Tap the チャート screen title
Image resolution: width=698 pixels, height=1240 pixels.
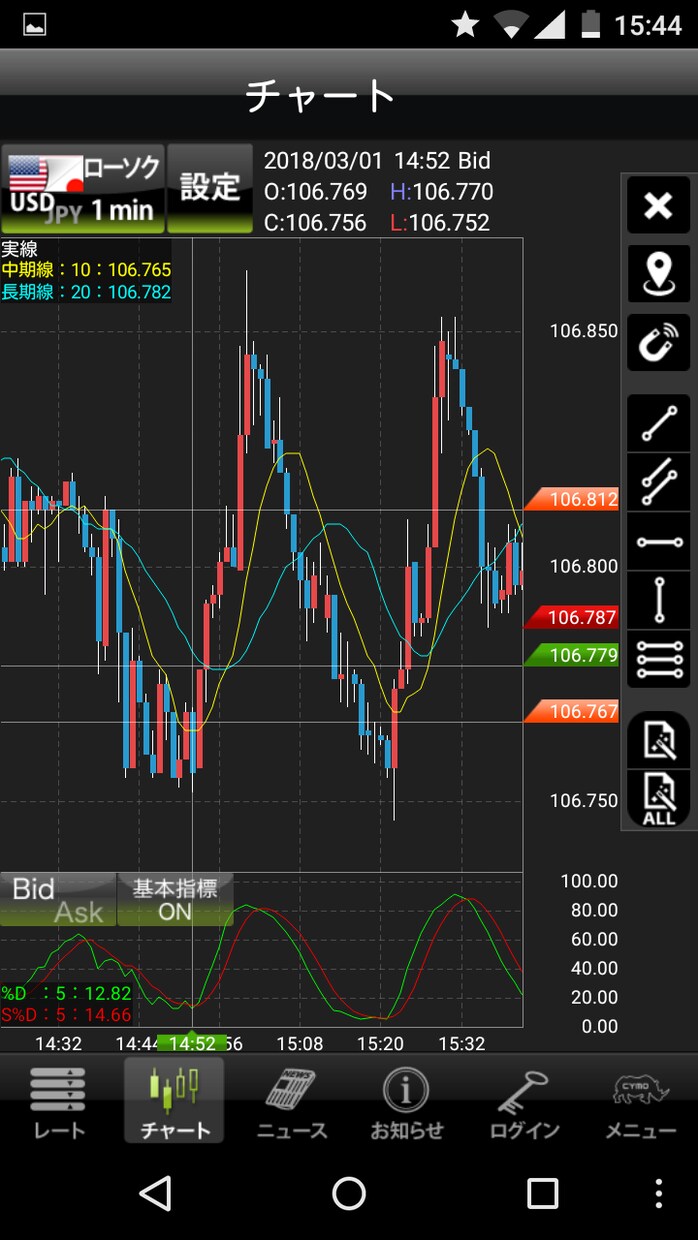[320, 96]
